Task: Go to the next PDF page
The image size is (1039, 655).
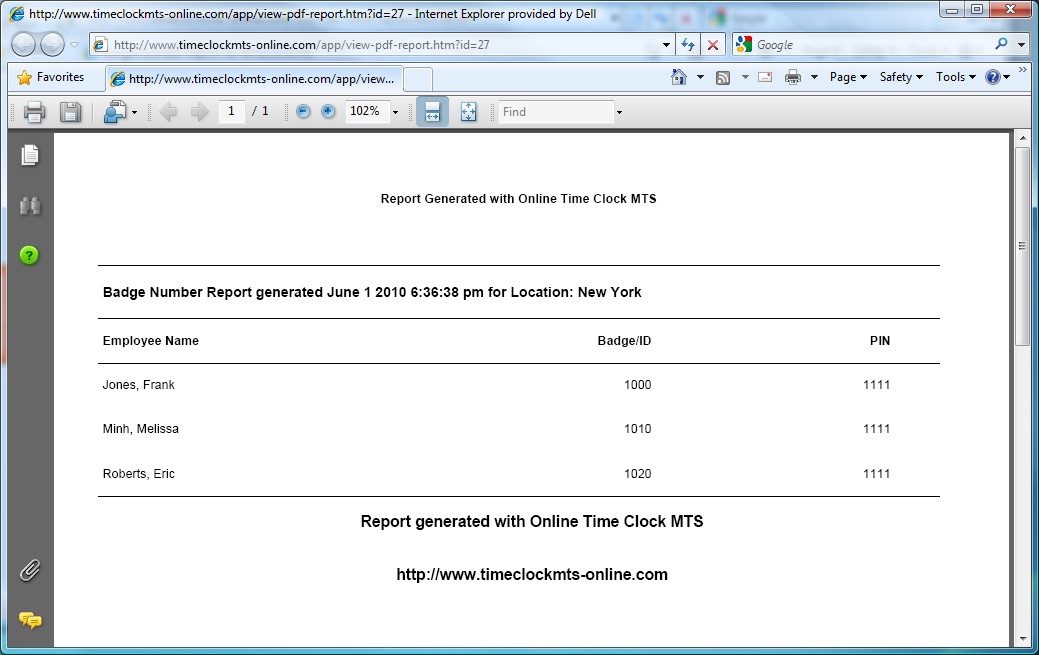Action: pos(199,112)
